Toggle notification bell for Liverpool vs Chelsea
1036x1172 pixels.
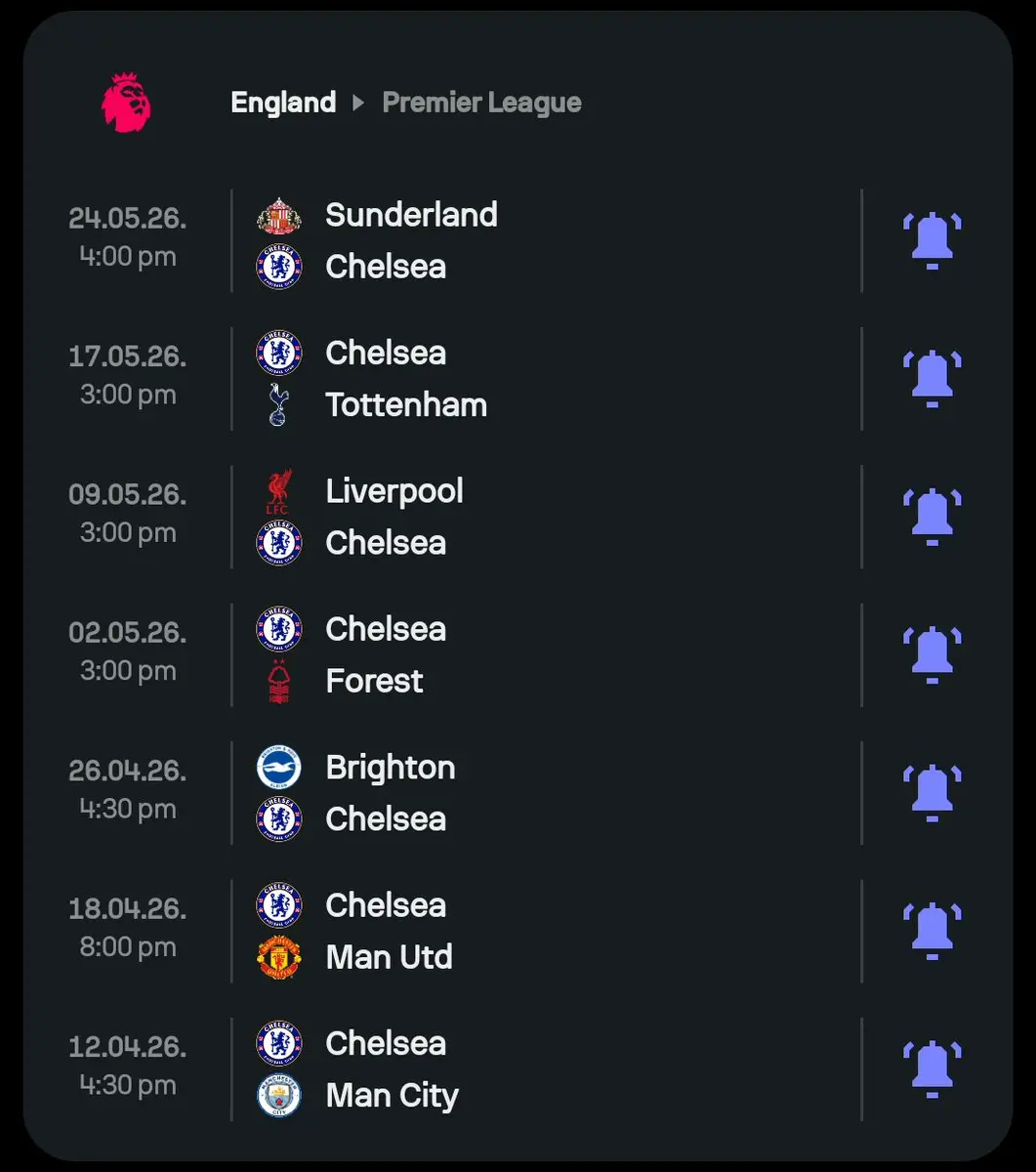932,516
